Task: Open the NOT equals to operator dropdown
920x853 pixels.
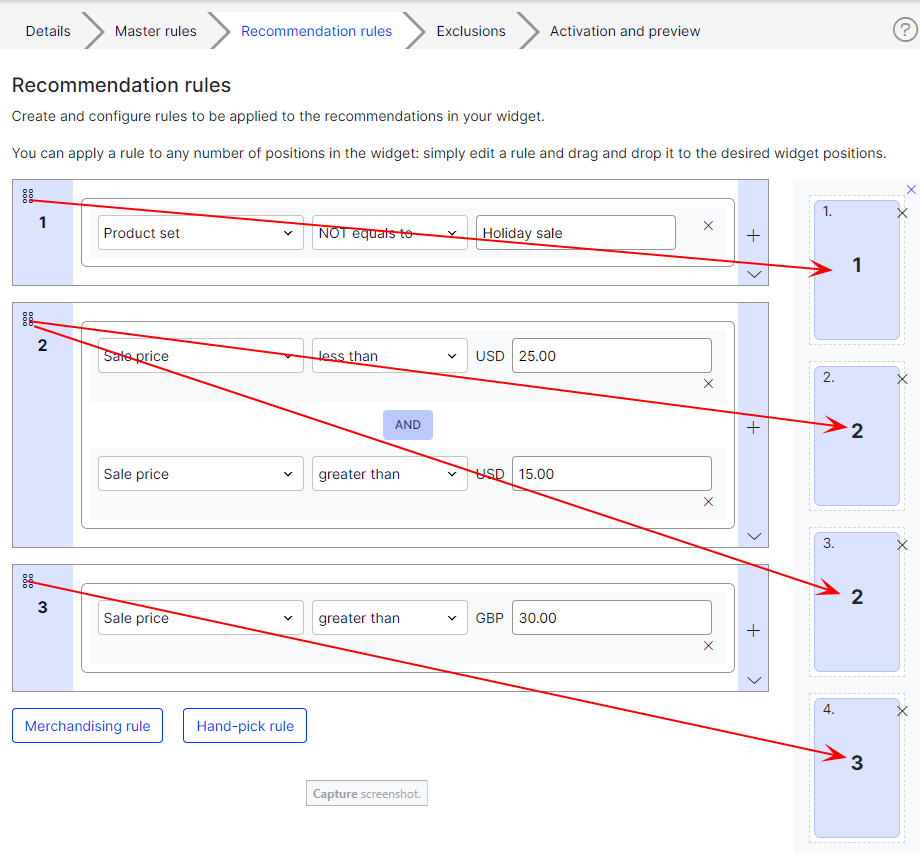Action: pos(389,233)
